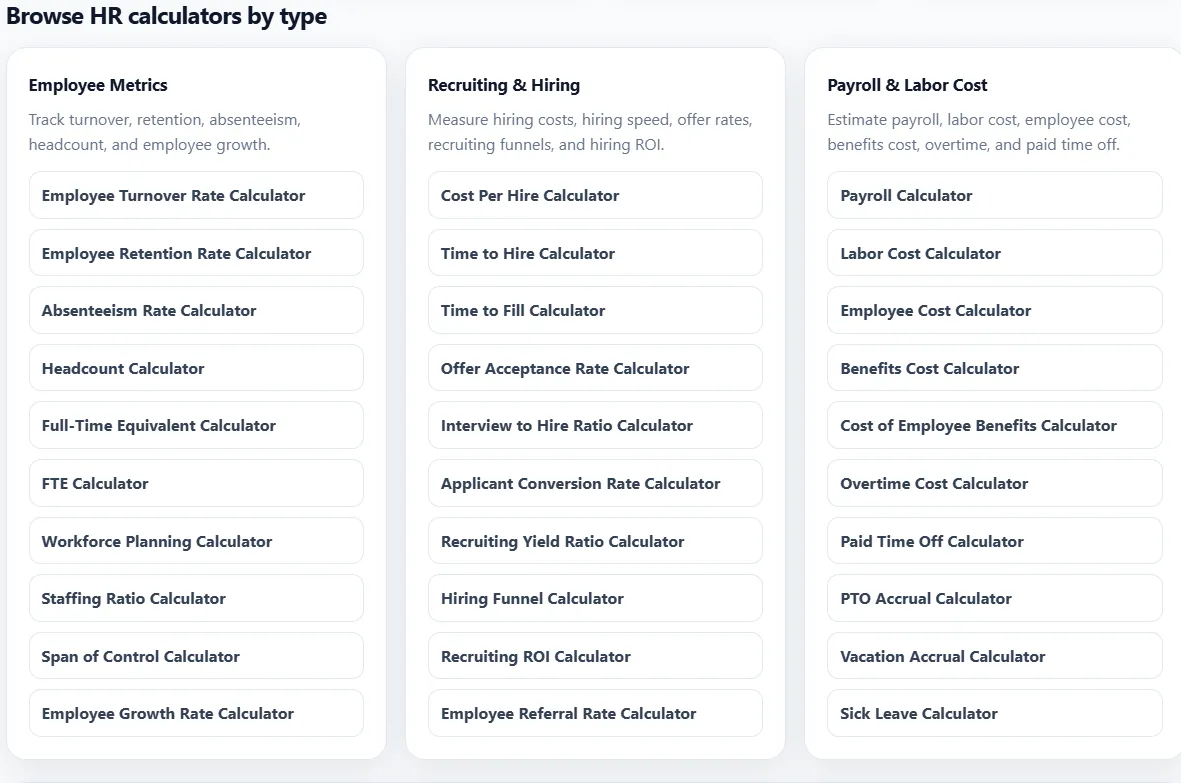
Task: Open Paid Time Off Calculator
Action: 995,541
